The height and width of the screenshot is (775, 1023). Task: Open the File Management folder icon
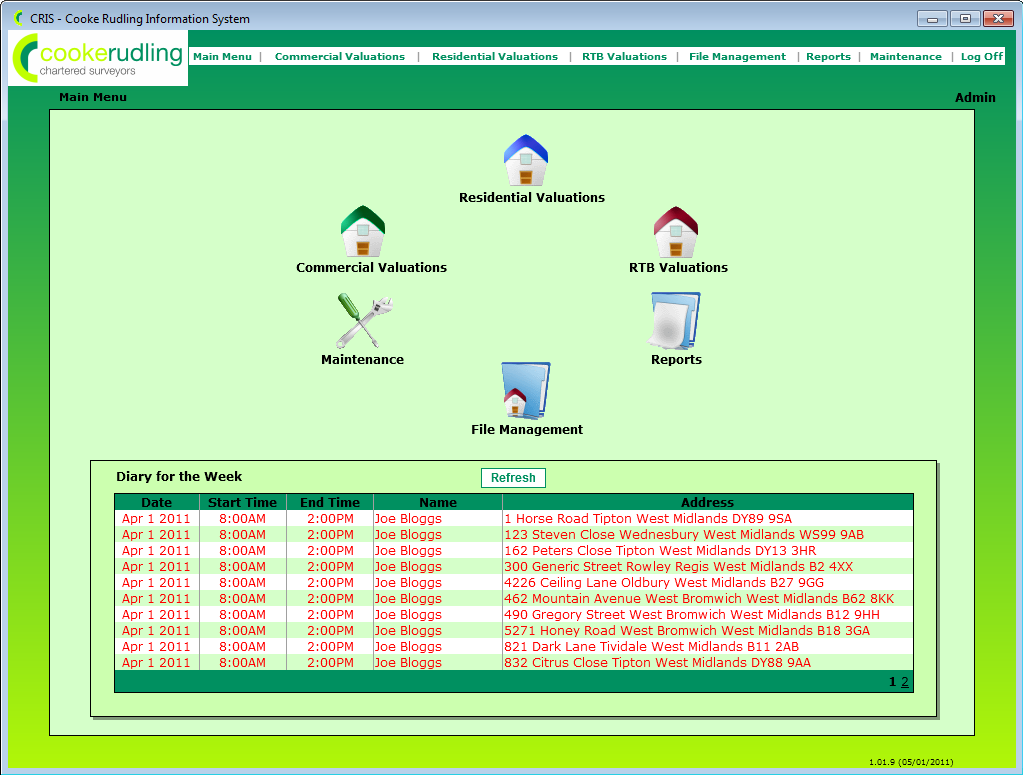[x=526, y=391]
